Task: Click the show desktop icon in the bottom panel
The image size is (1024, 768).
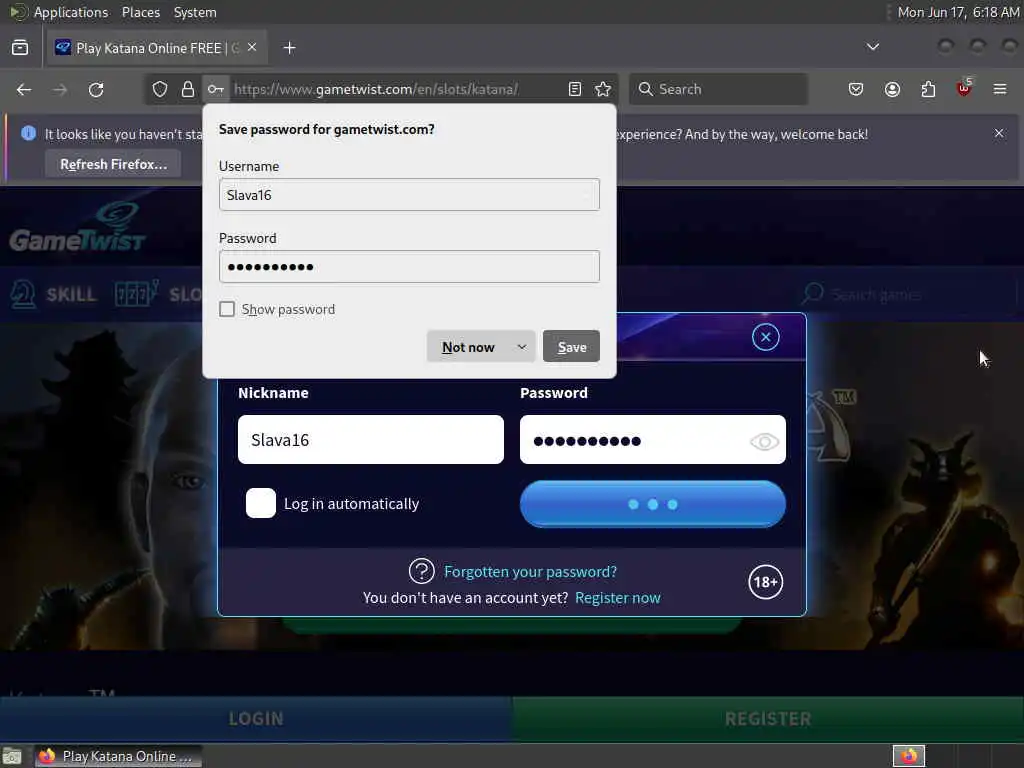Action: [x=12, y=756]
